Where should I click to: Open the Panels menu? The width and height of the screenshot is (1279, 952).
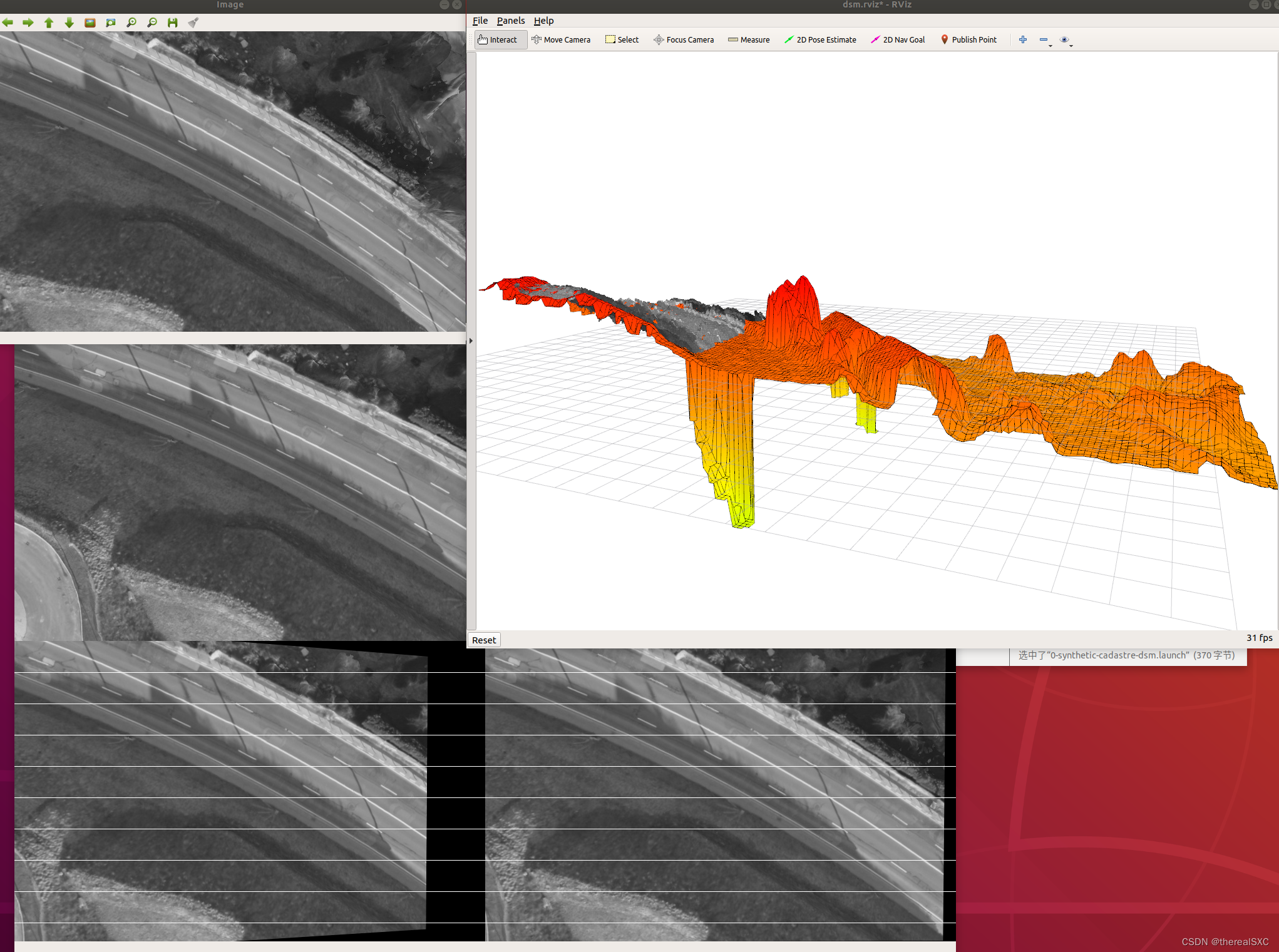(x=510, y=21)
